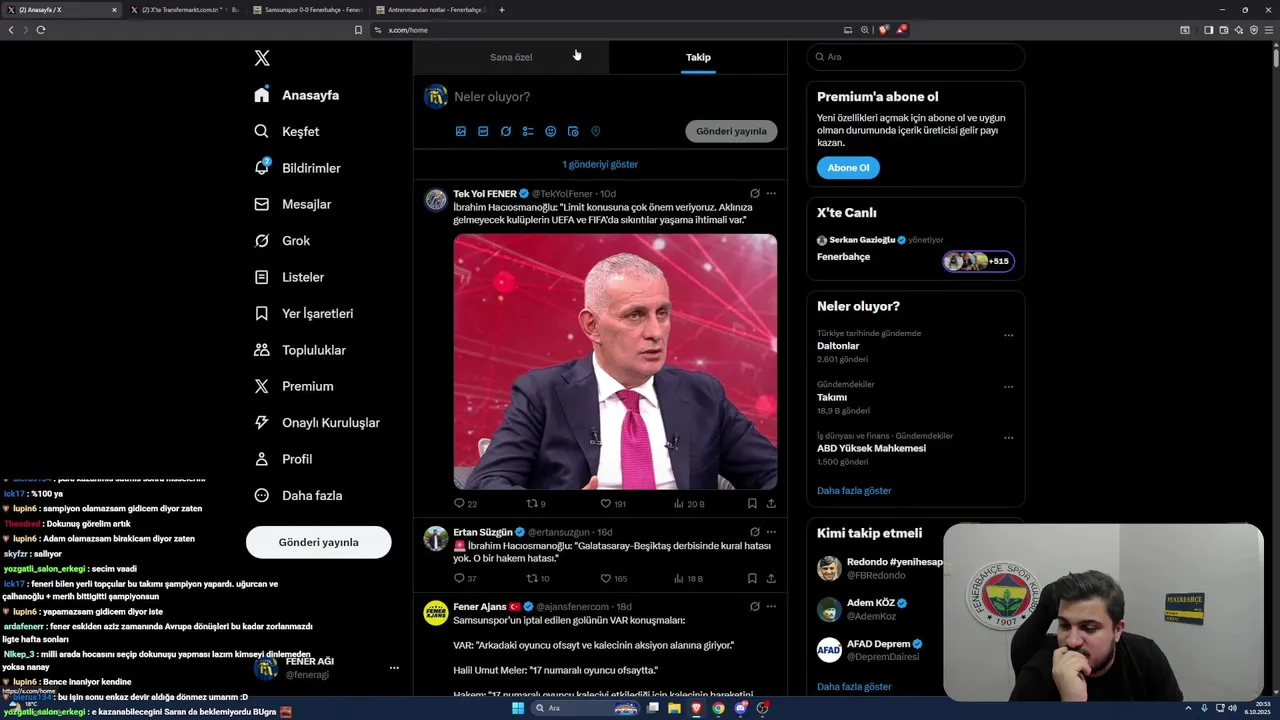
Task: Bookmark page icon in address bar
Action: 358,30
